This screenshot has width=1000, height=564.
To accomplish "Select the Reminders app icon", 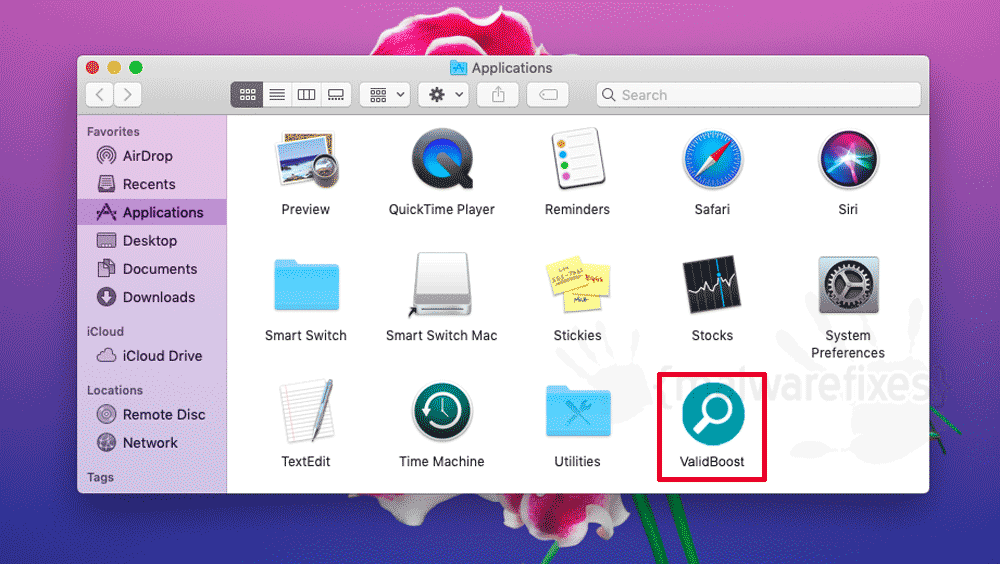I will pyautogui.click(x=577, y=159).
